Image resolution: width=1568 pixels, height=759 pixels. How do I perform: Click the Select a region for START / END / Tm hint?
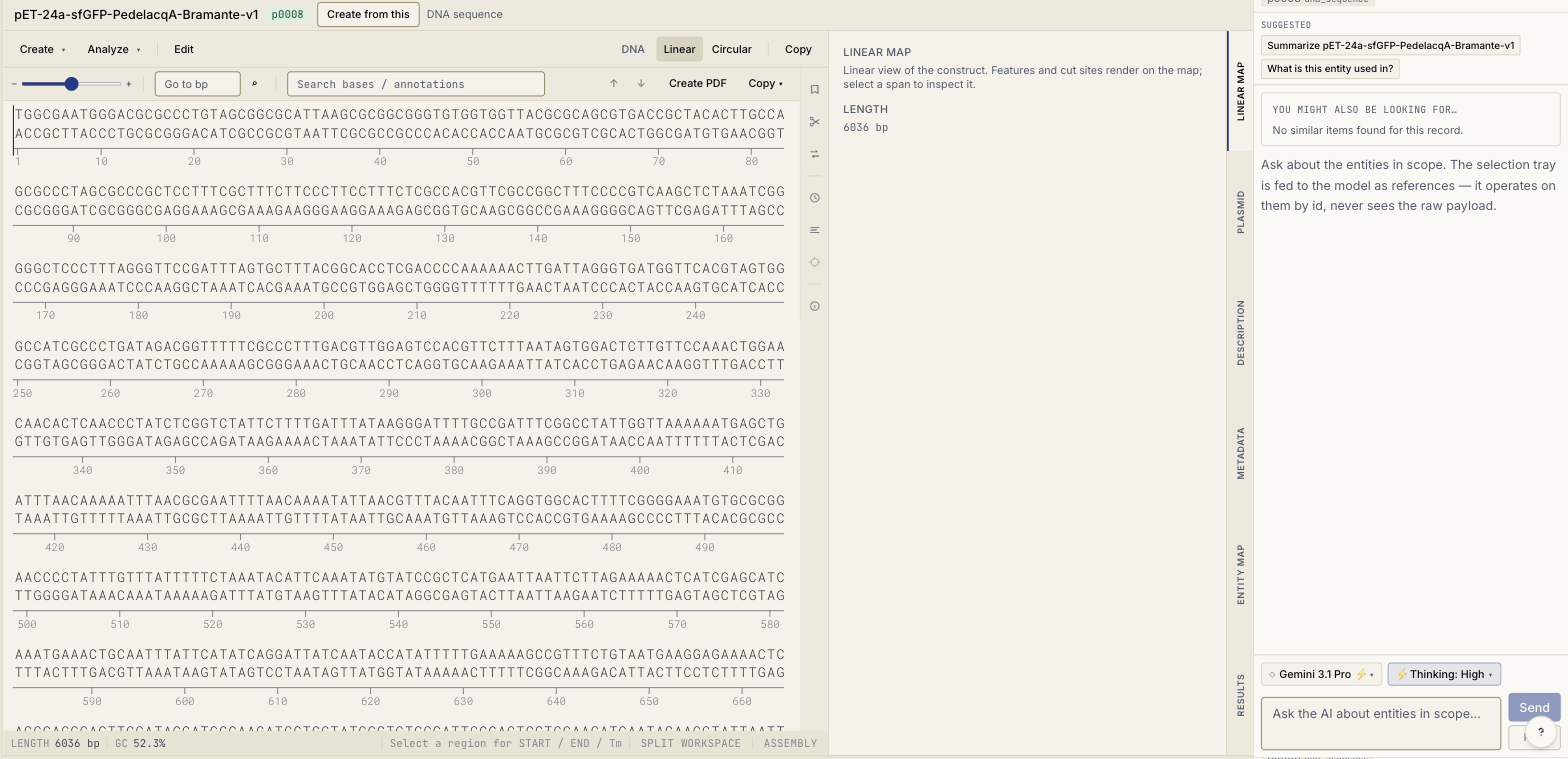(504, 744)
